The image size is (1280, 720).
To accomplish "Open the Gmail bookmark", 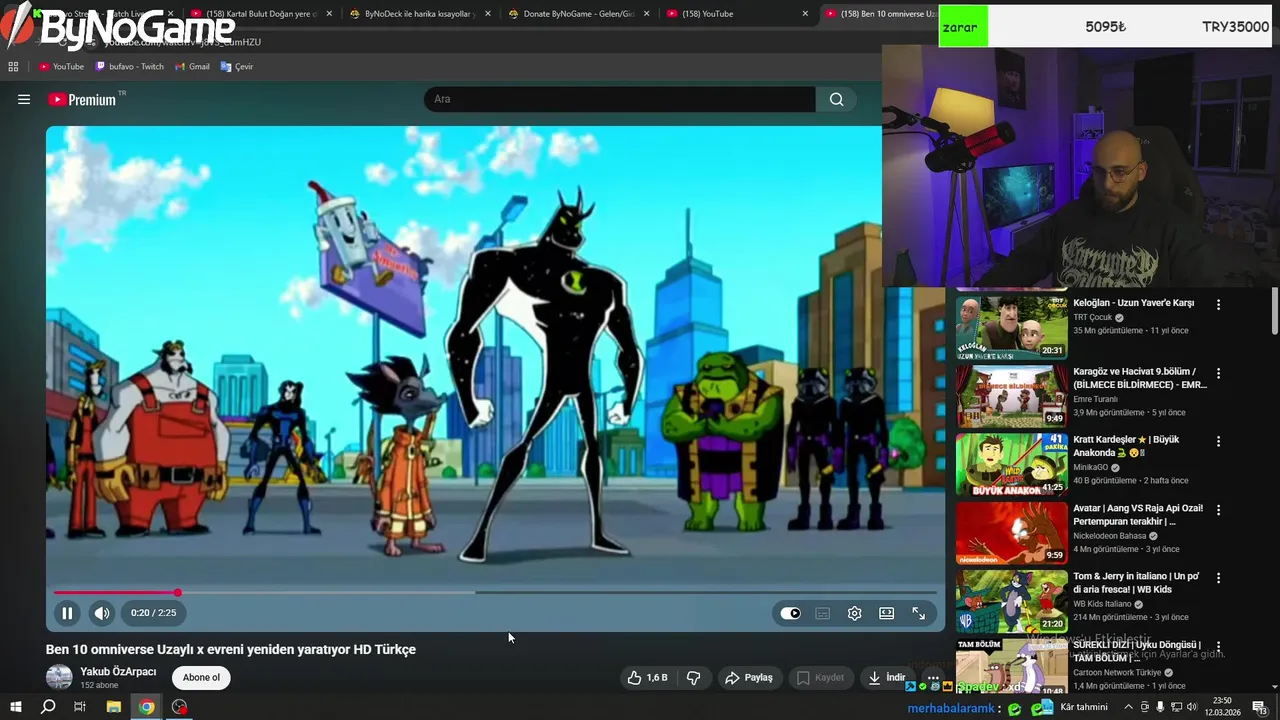I will [x=192, y=67].
